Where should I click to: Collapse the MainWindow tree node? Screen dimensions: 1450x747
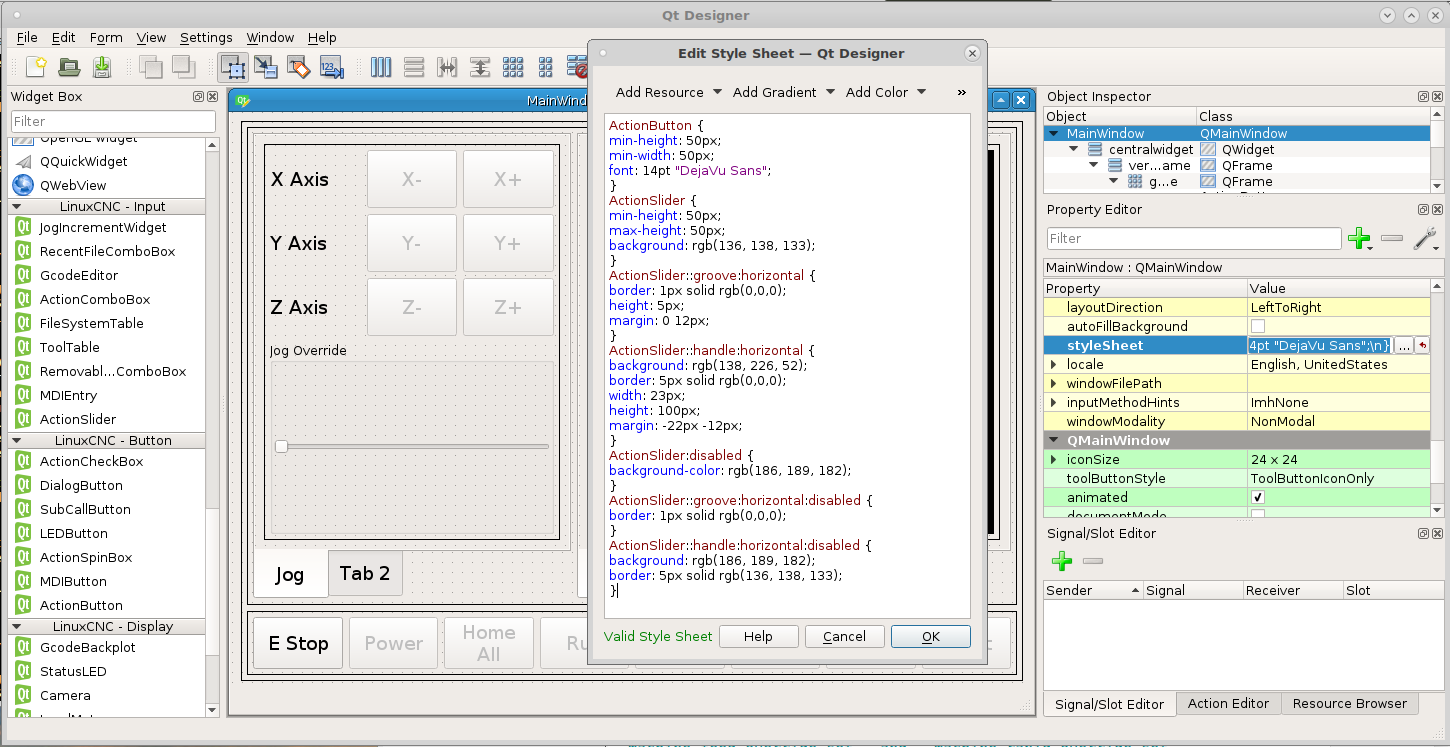pyautogui.click(x=1054, y=133)
